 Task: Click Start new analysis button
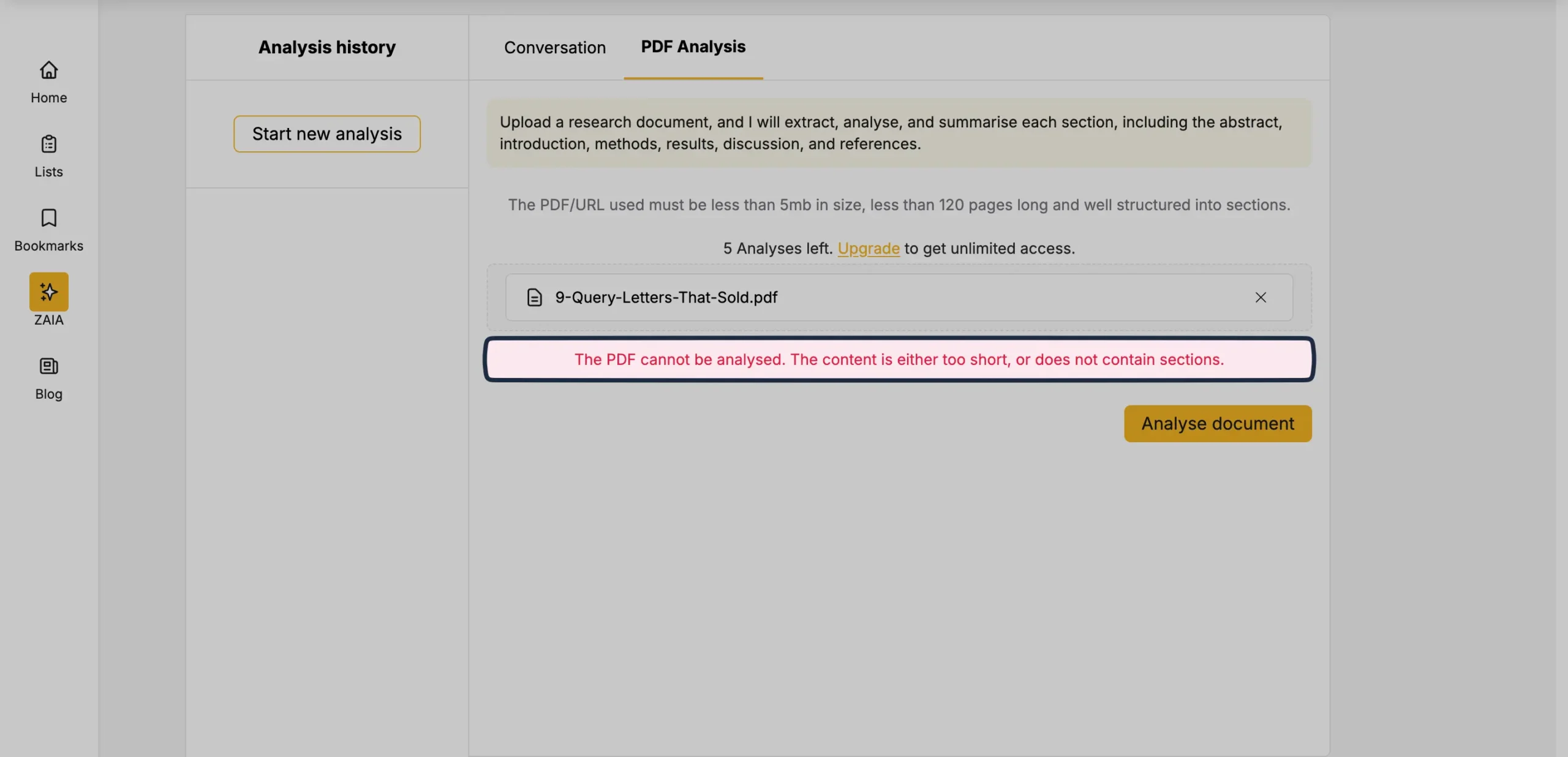click(326, 134)
